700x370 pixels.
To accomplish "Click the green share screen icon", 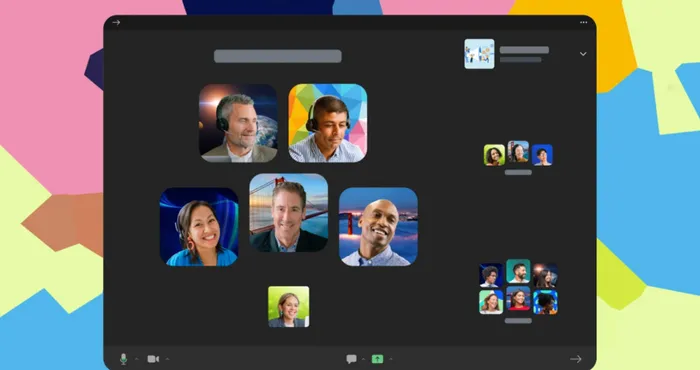I will pyautogui.click(x=378, y=359).
